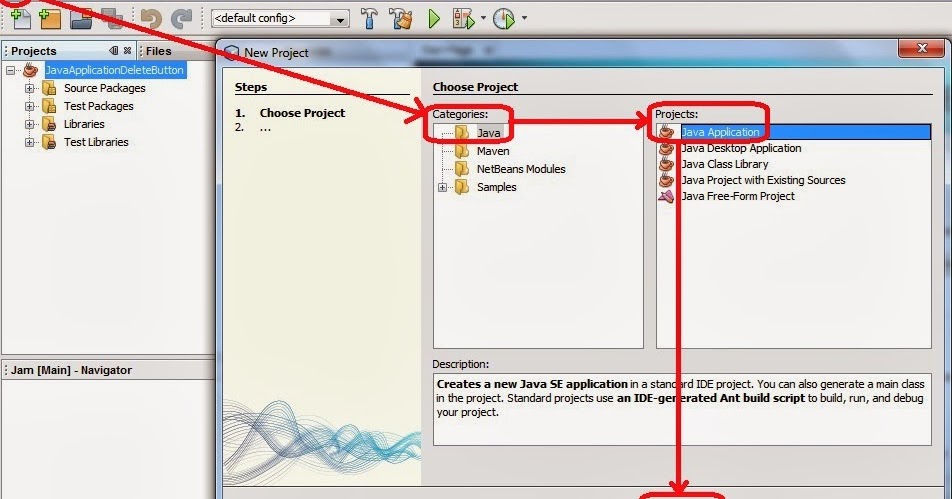
Task: Select Libraries in the Projects tree
Action: tap(84, 124)
